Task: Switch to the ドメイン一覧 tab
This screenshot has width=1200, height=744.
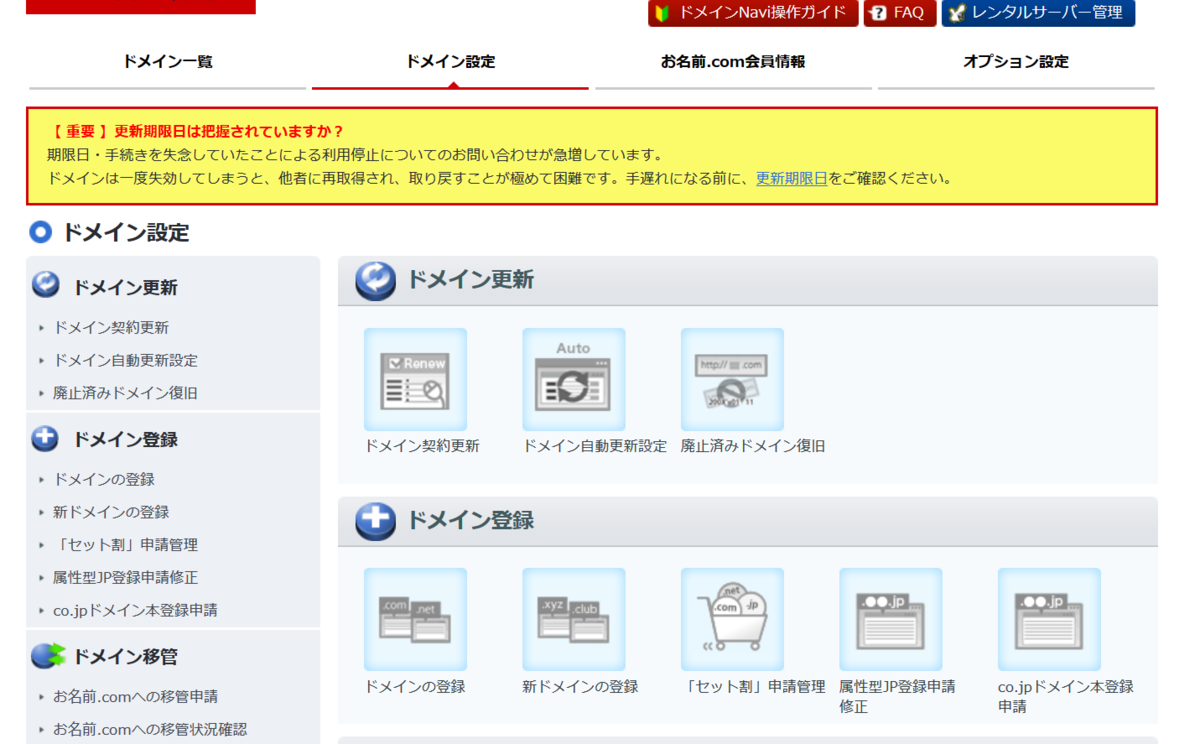Action: [167, 62]
